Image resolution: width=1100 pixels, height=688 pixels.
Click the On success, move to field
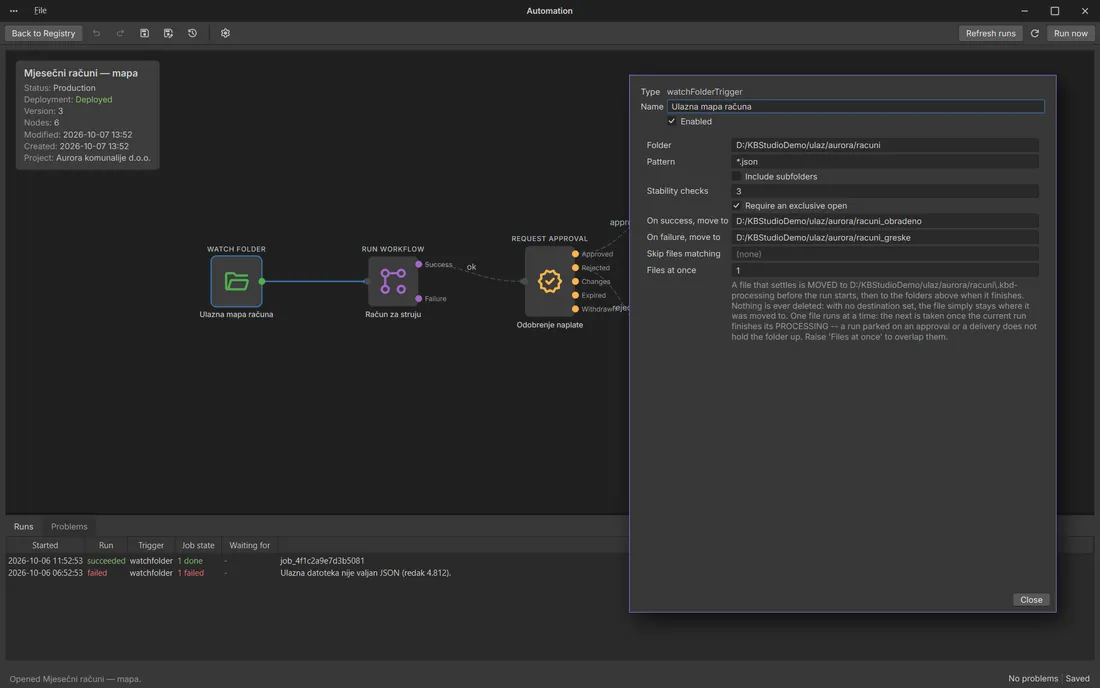885,221
